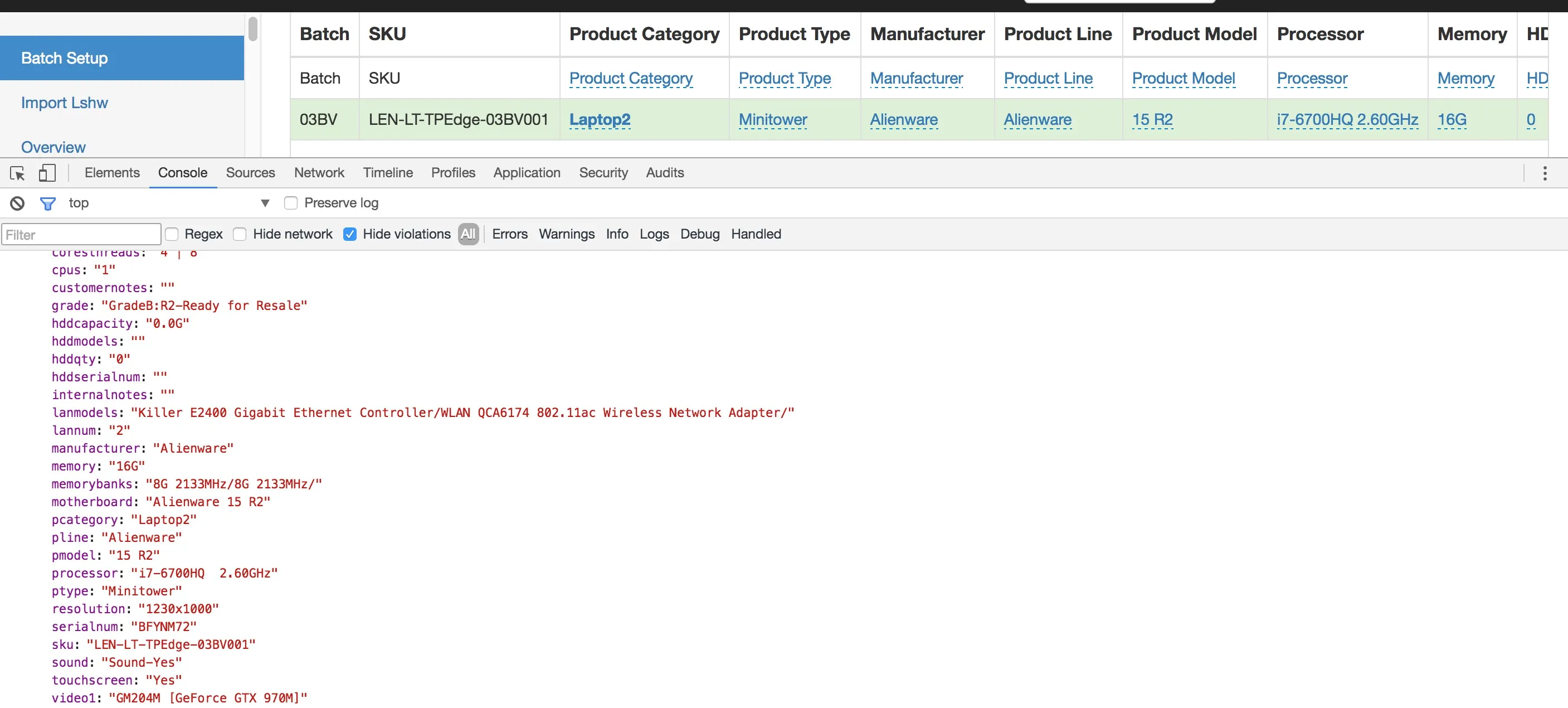Check the Hide network option
Viewport: 1568px width, 708px height.
[x=240, y=234]
